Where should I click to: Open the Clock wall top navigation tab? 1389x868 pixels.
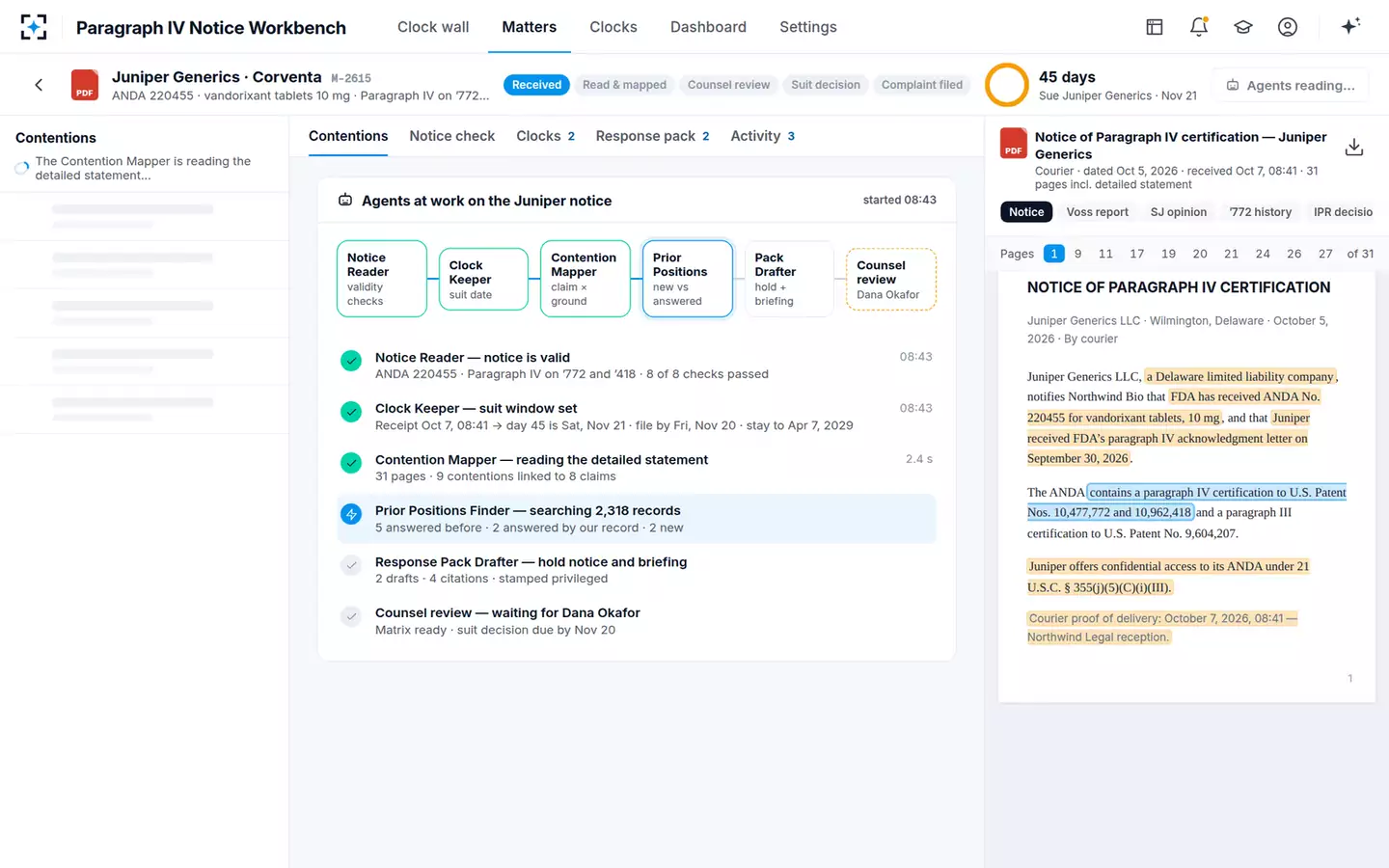pyautogui.click(x=433, y=27)
